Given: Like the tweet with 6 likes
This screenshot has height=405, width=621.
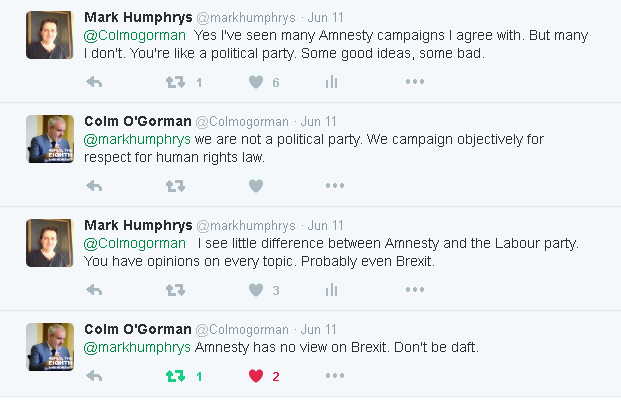Looking at the screenshot, I should 255,82.
